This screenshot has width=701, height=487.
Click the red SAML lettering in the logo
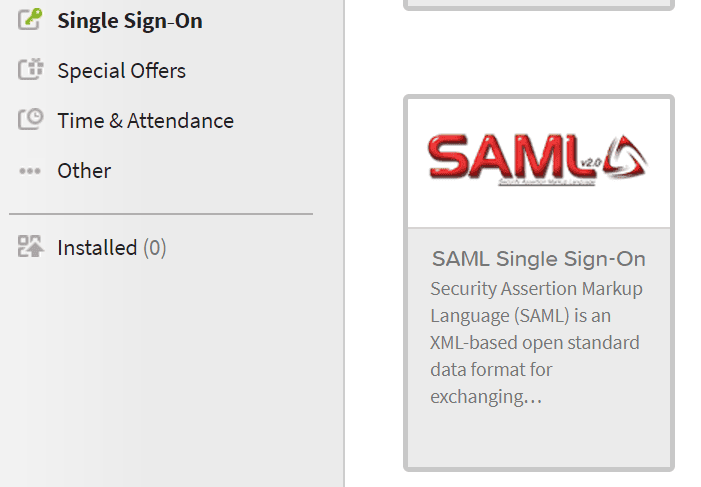point(506,156)
